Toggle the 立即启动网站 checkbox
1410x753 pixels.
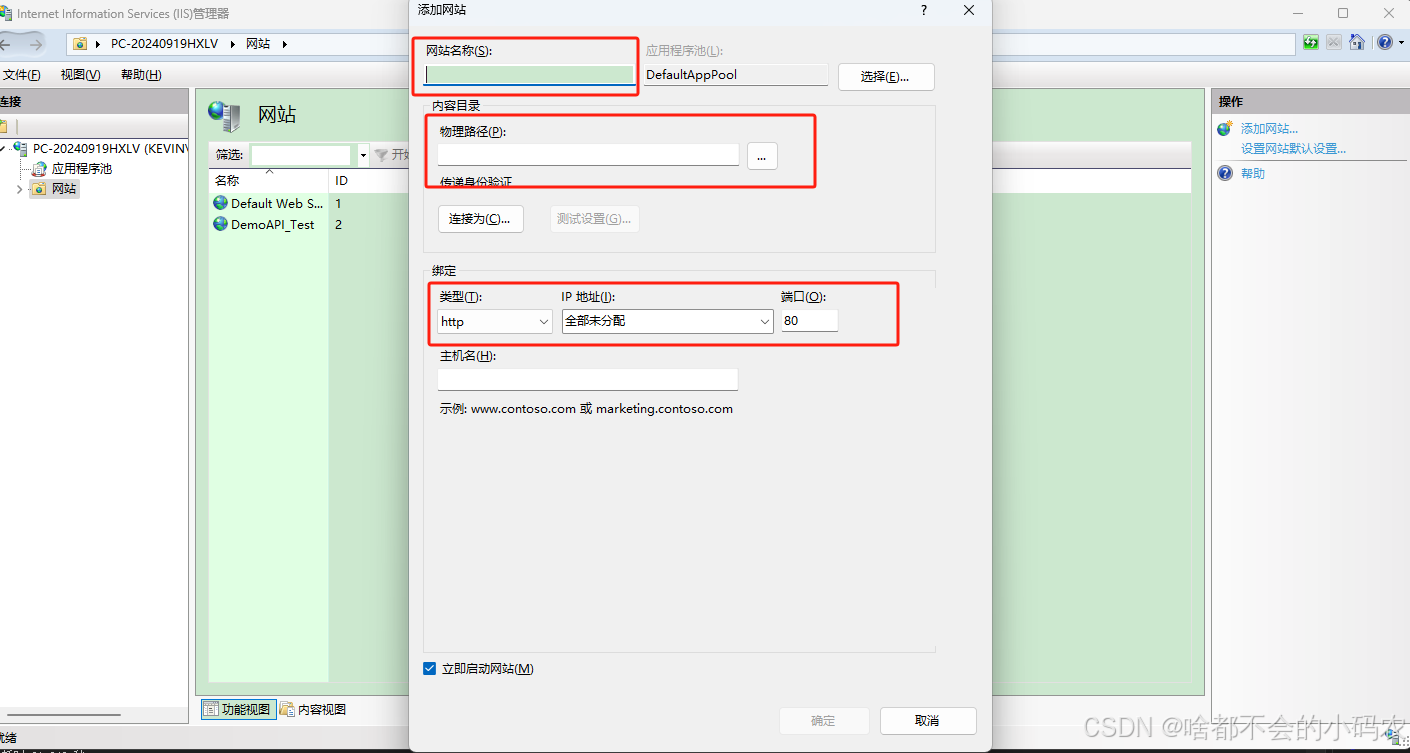(430, 668)
